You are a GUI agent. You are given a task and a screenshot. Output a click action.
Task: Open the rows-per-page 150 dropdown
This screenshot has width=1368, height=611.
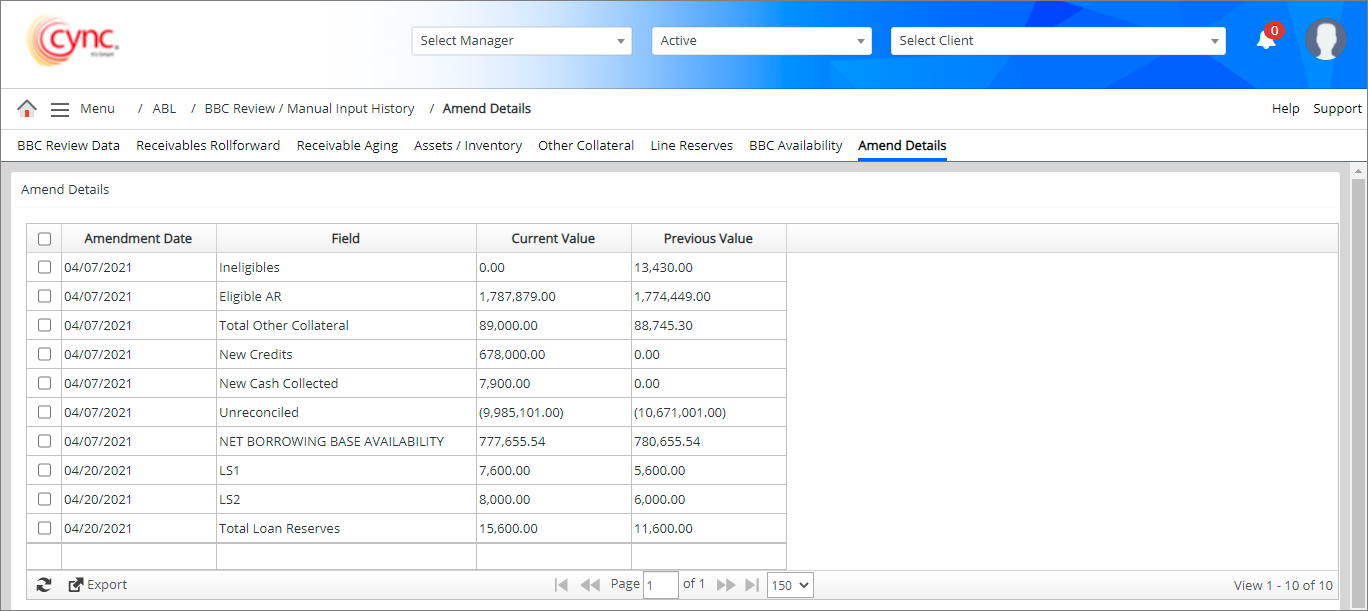click(790, 585)
